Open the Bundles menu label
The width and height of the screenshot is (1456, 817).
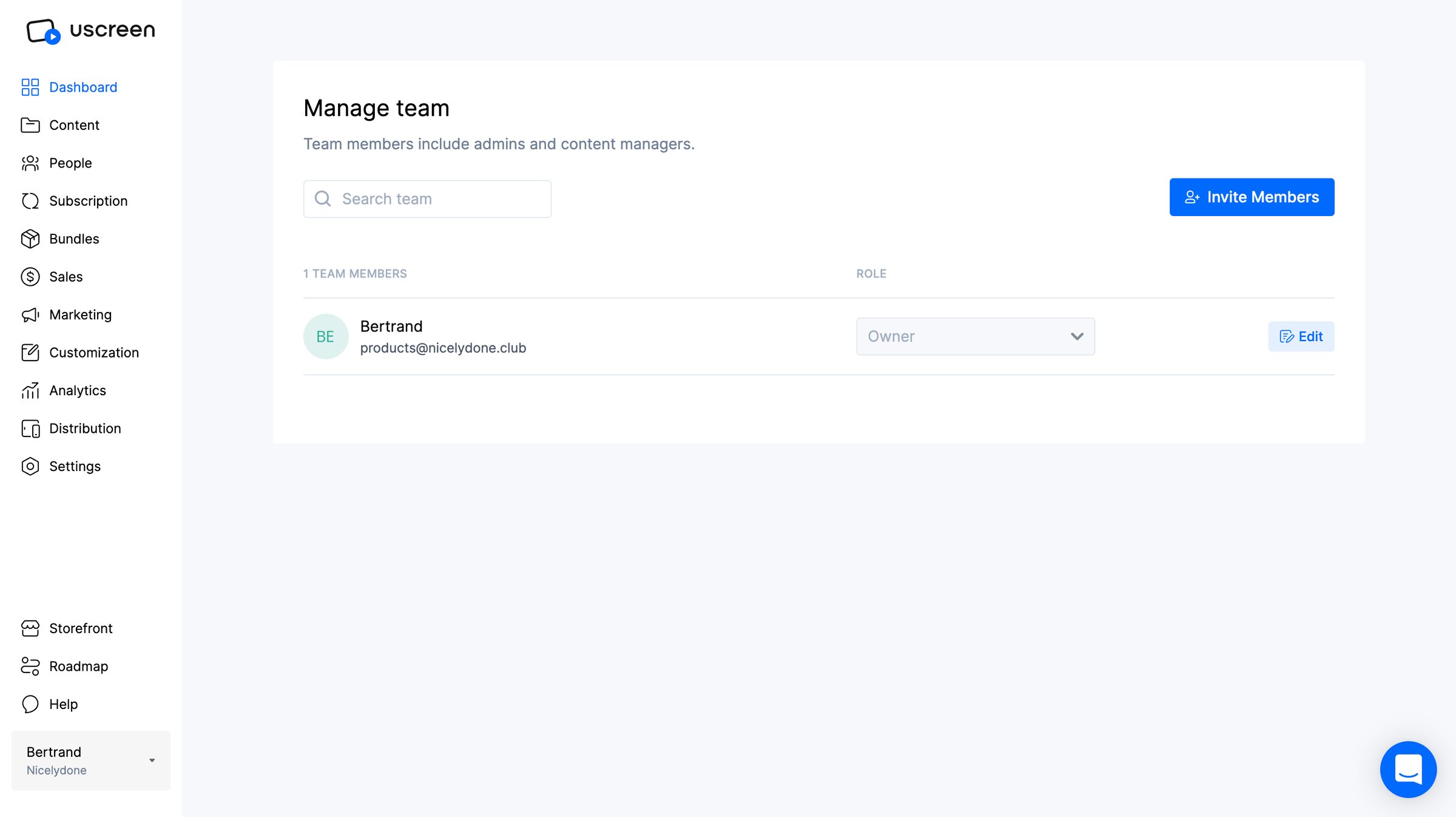(74, 239)
